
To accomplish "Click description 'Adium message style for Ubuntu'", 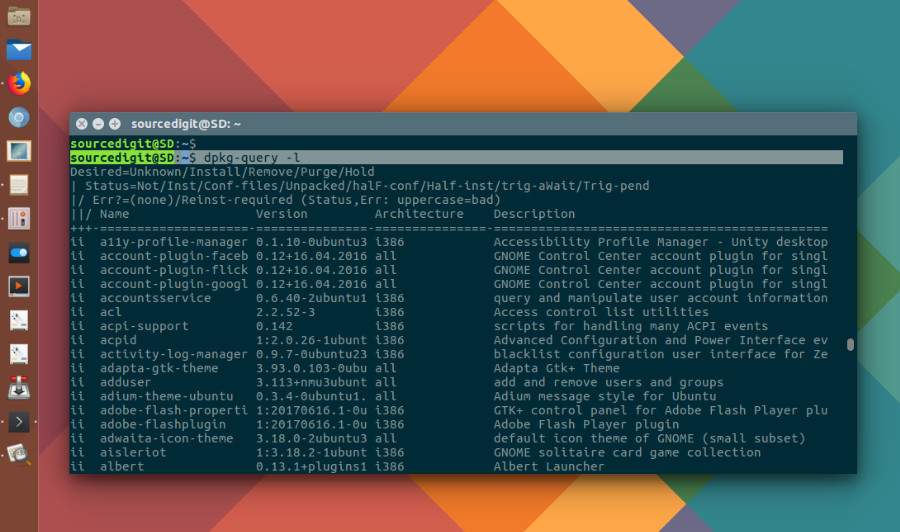I will 605,397.
